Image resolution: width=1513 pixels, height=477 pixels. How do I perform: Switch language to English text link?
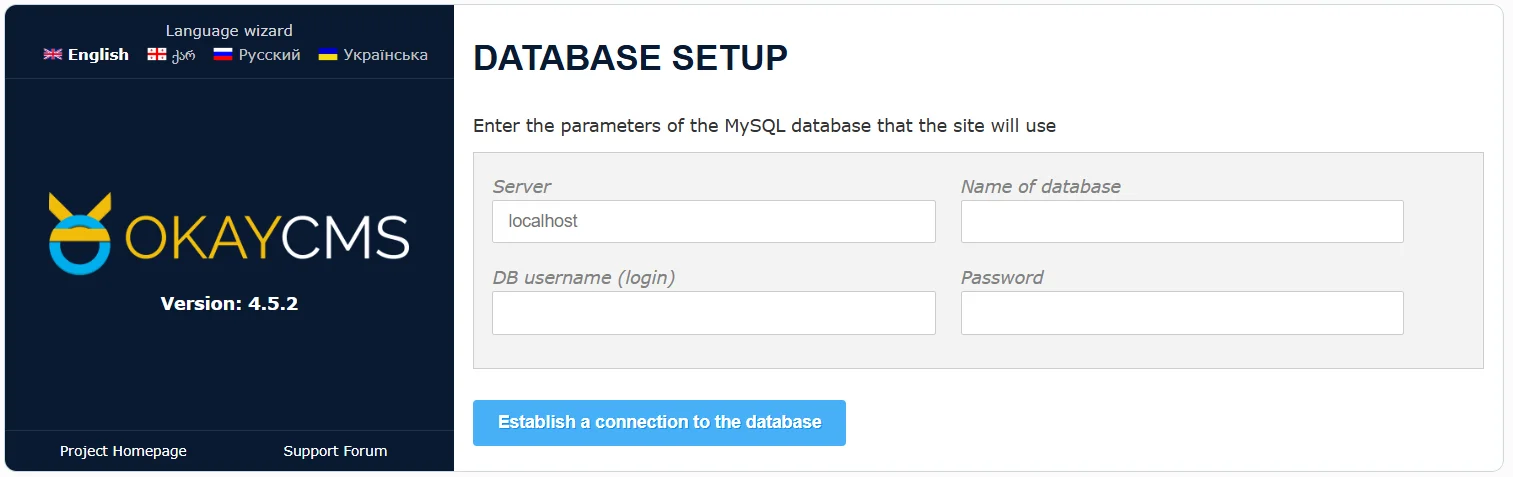point(98,55)
